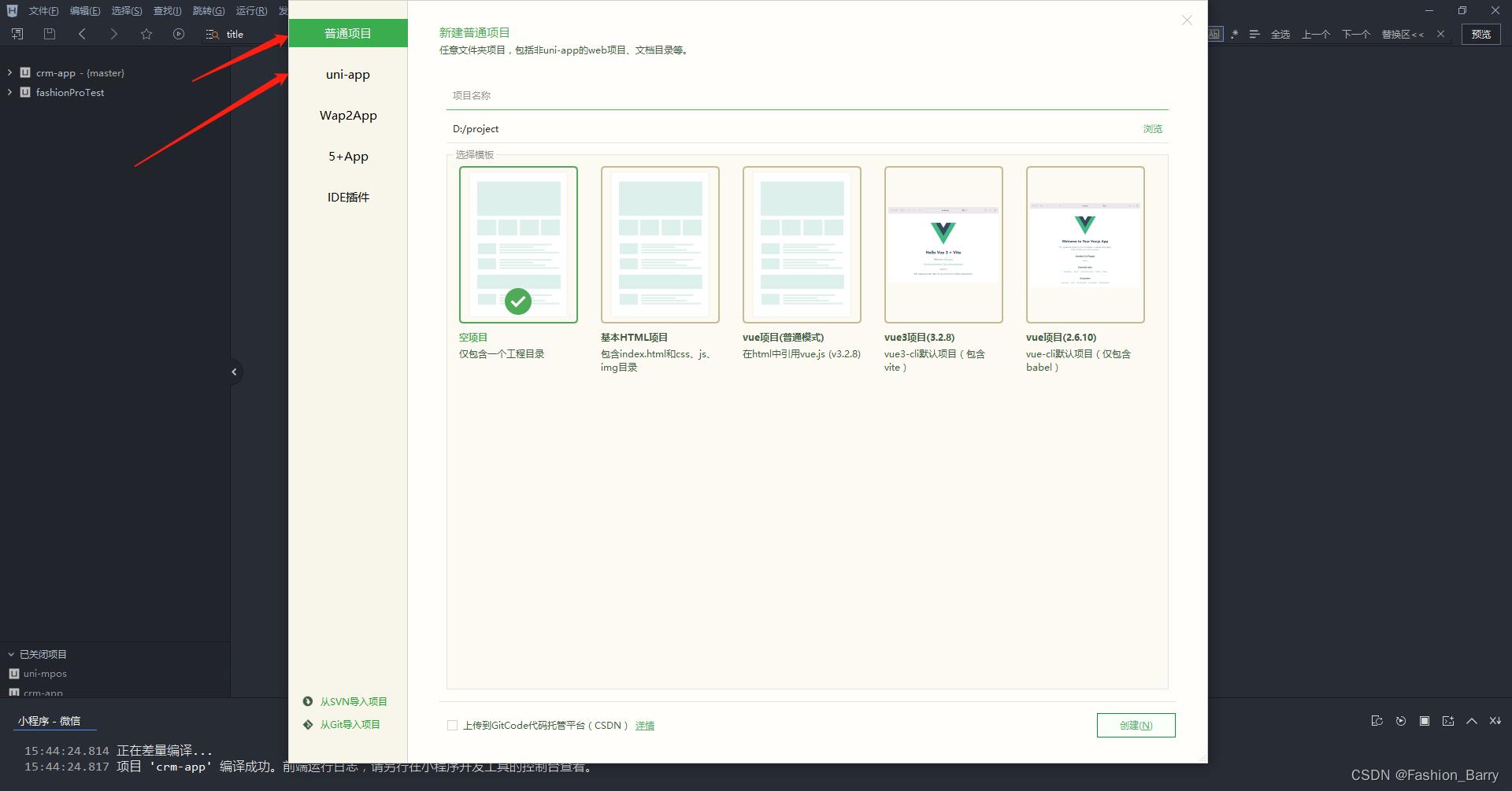Click the back navigation arrow icon
This screenshot has height=791, width=1512.
[82, 34]
